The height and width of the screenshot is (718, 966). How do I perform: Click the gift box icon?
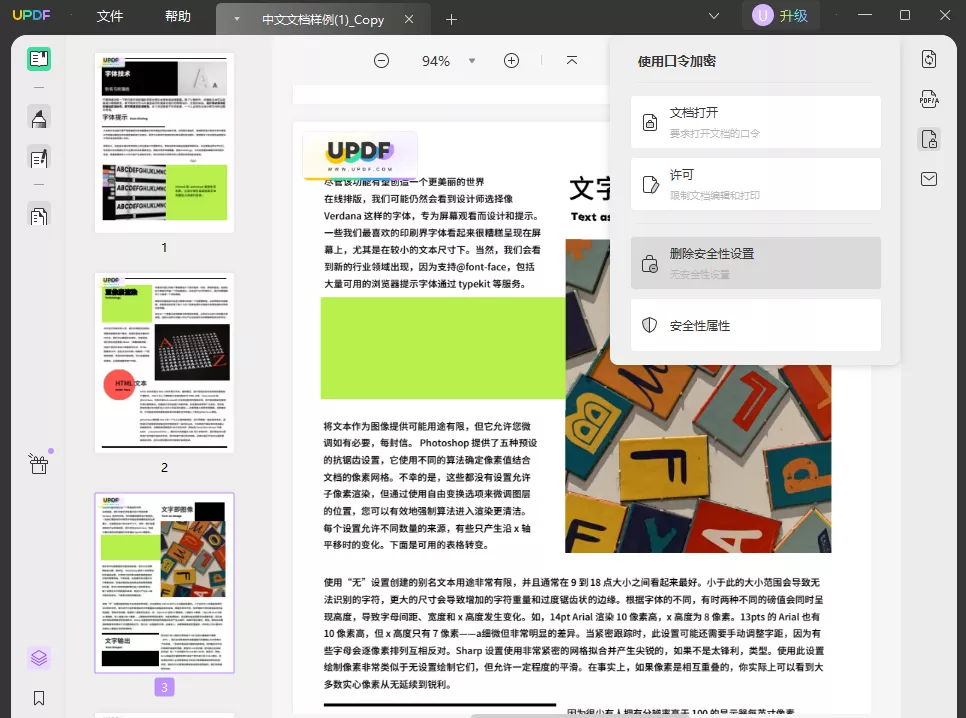(39, 463)
